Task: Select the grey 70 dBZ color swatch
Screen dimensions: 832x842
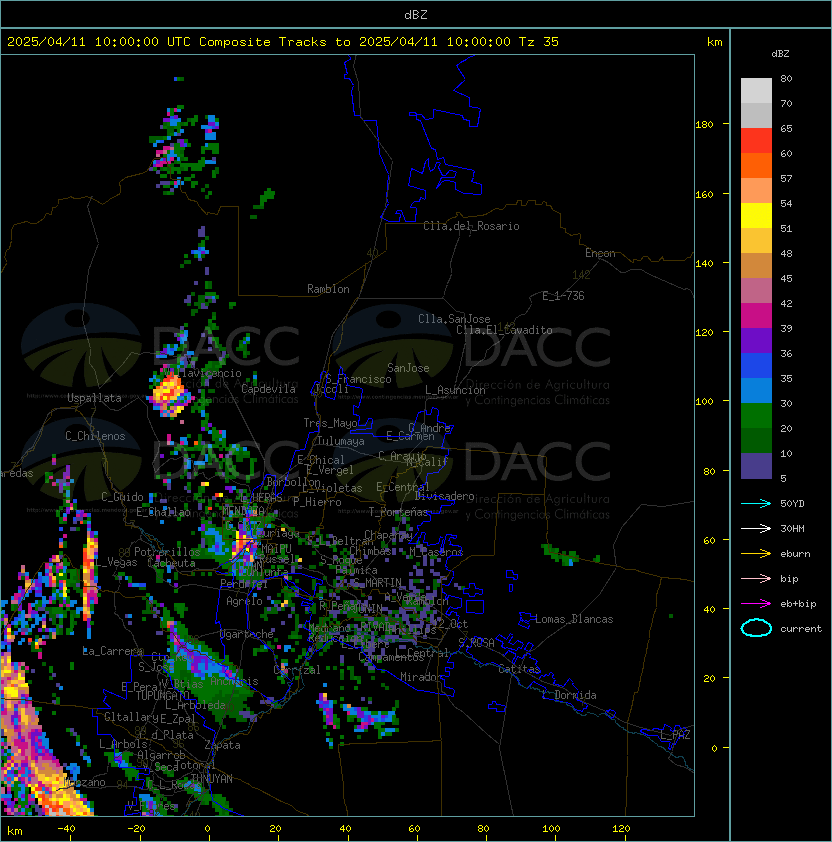Action: (756, 115)
